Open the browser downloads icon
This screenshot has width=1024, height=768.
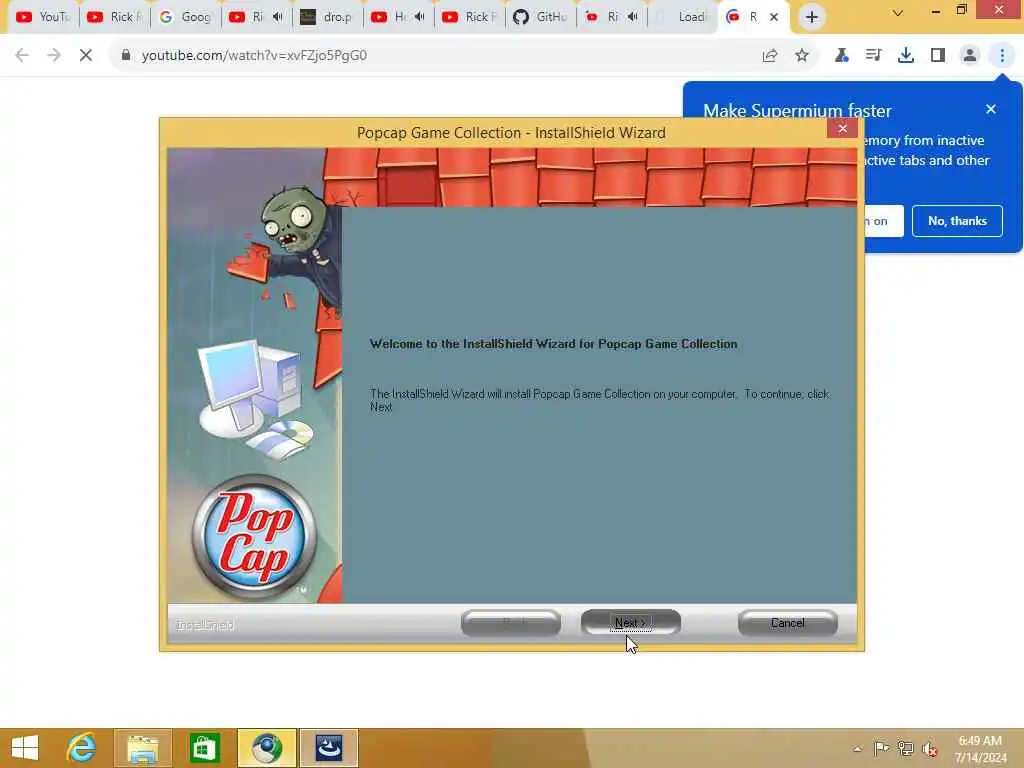pos(905,56)
